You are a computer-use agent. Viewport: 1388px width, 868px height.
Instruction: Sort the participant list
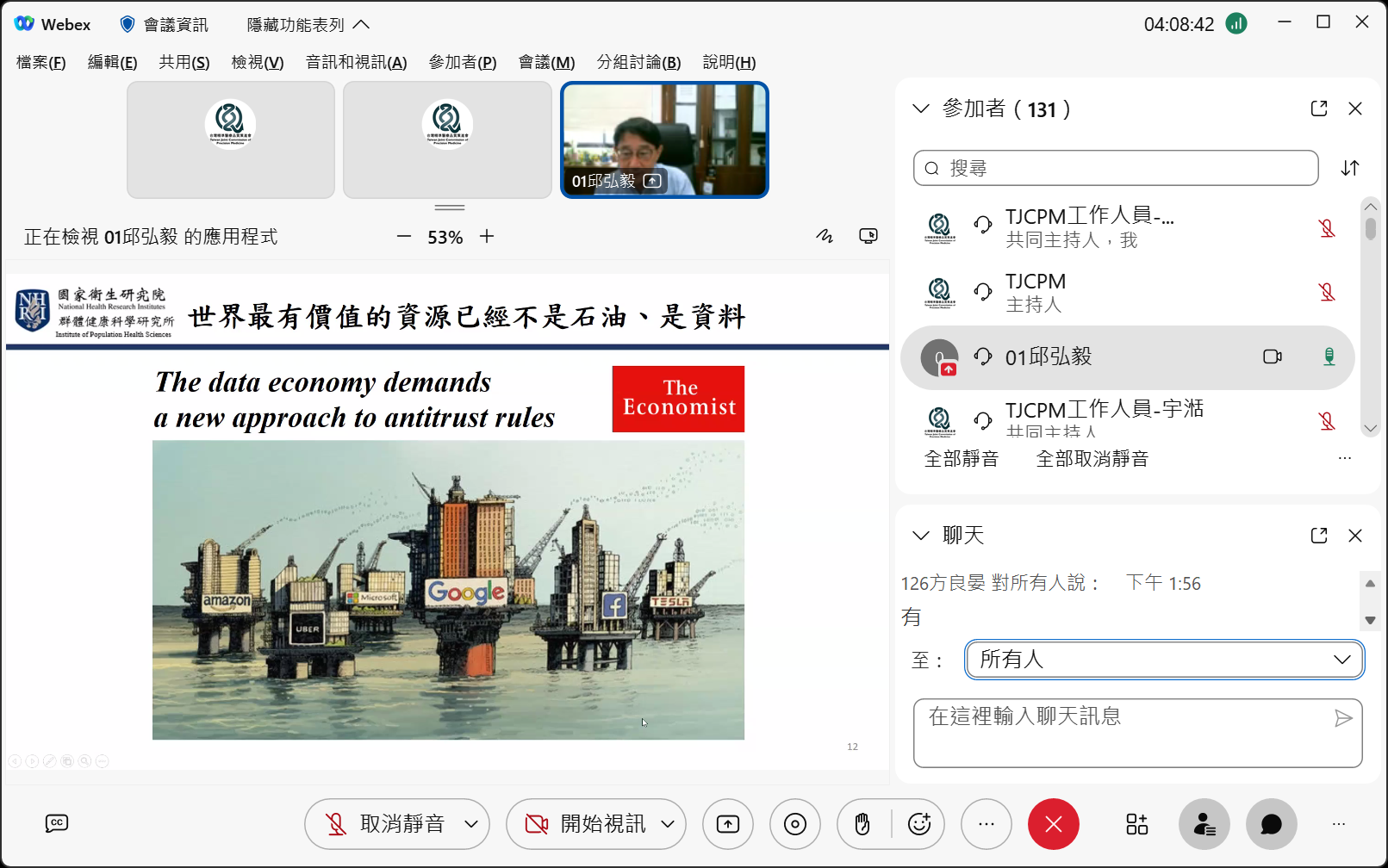[x=1350, y=168]
